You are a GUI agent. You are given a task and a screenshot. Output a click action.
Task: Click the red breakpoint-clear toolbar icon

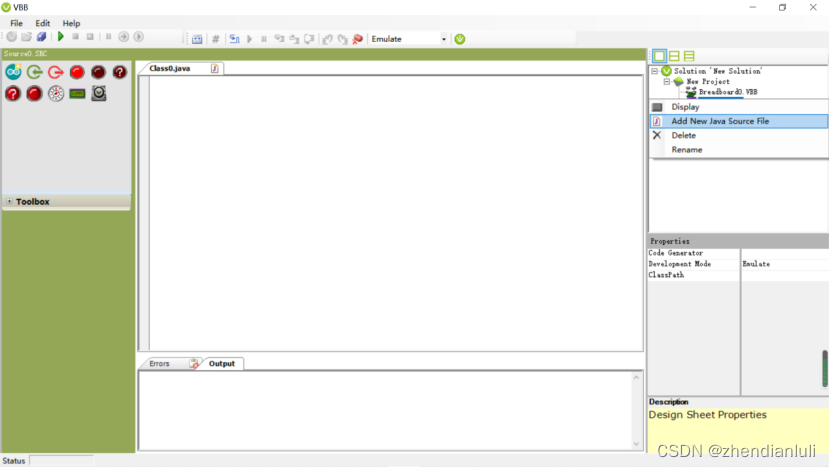pyautogui.click(x=358, y=39)
